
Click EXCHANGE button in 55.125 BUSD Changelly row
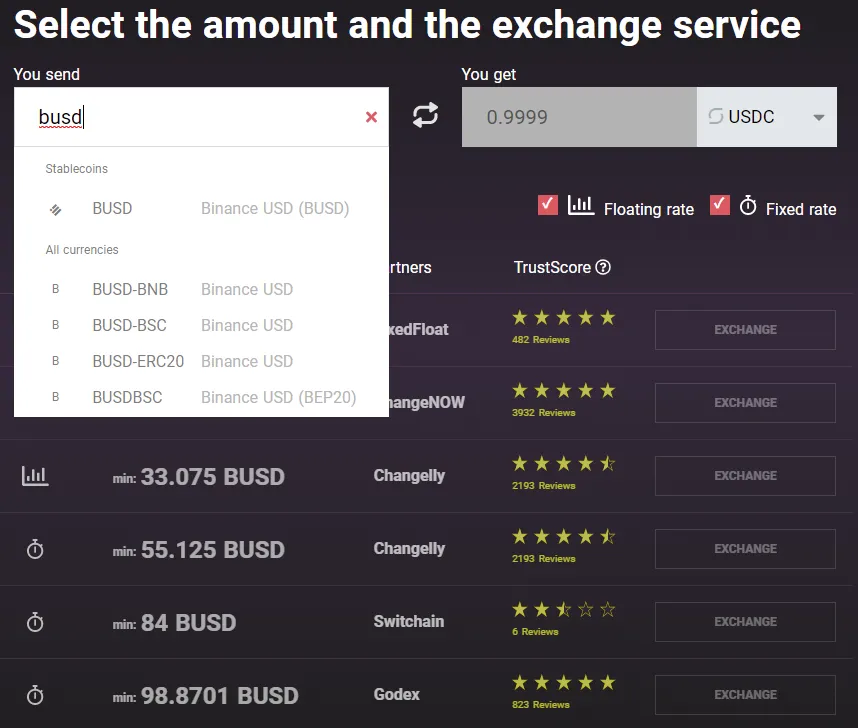pyautogui.click(x=745, y=548)
